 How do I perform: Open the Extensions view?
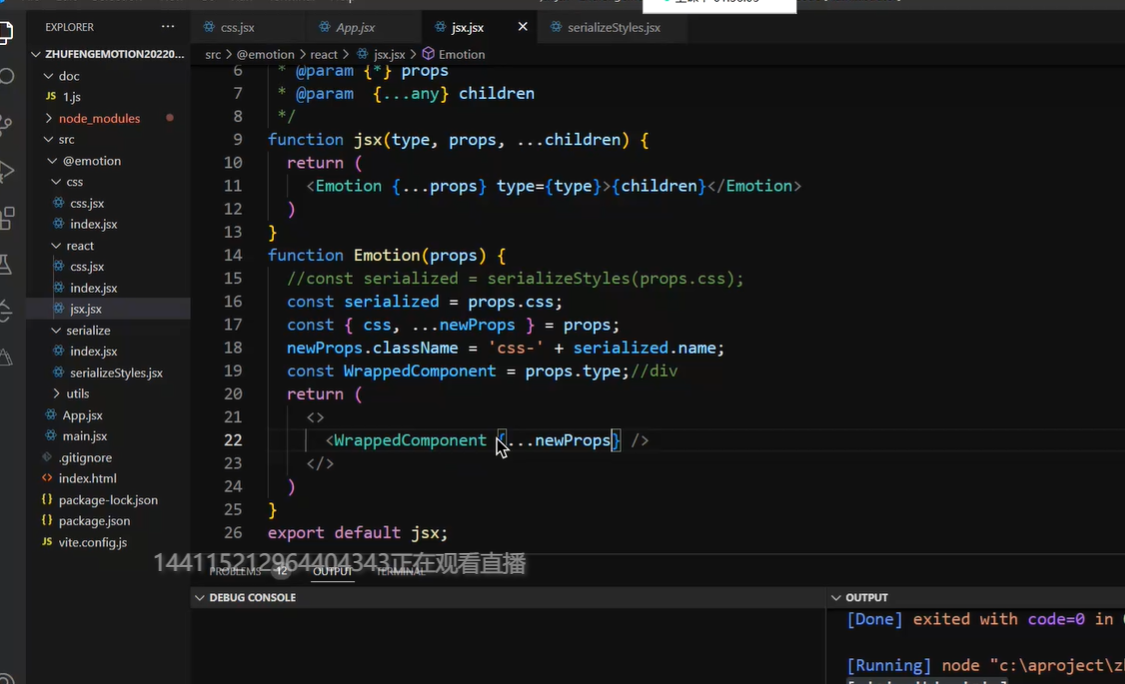pos(6,217)
